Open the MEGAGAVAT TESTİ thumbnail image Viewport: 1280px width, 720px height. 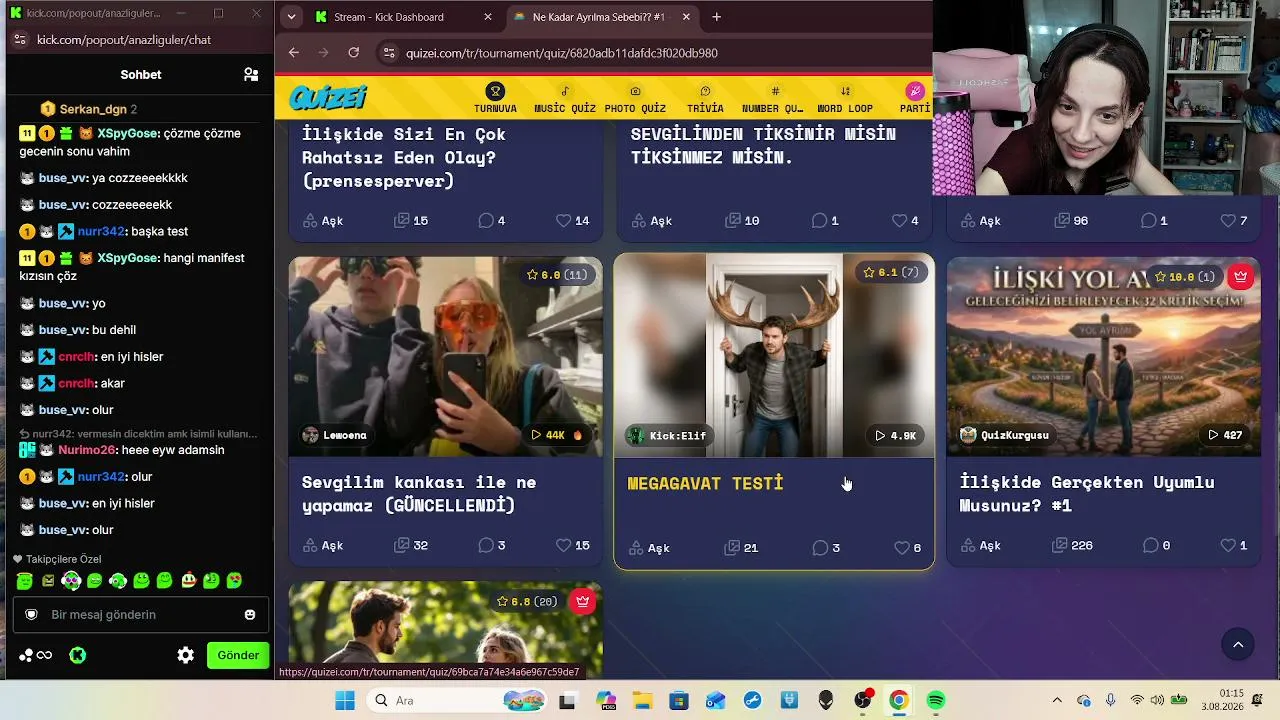(774, 355)
